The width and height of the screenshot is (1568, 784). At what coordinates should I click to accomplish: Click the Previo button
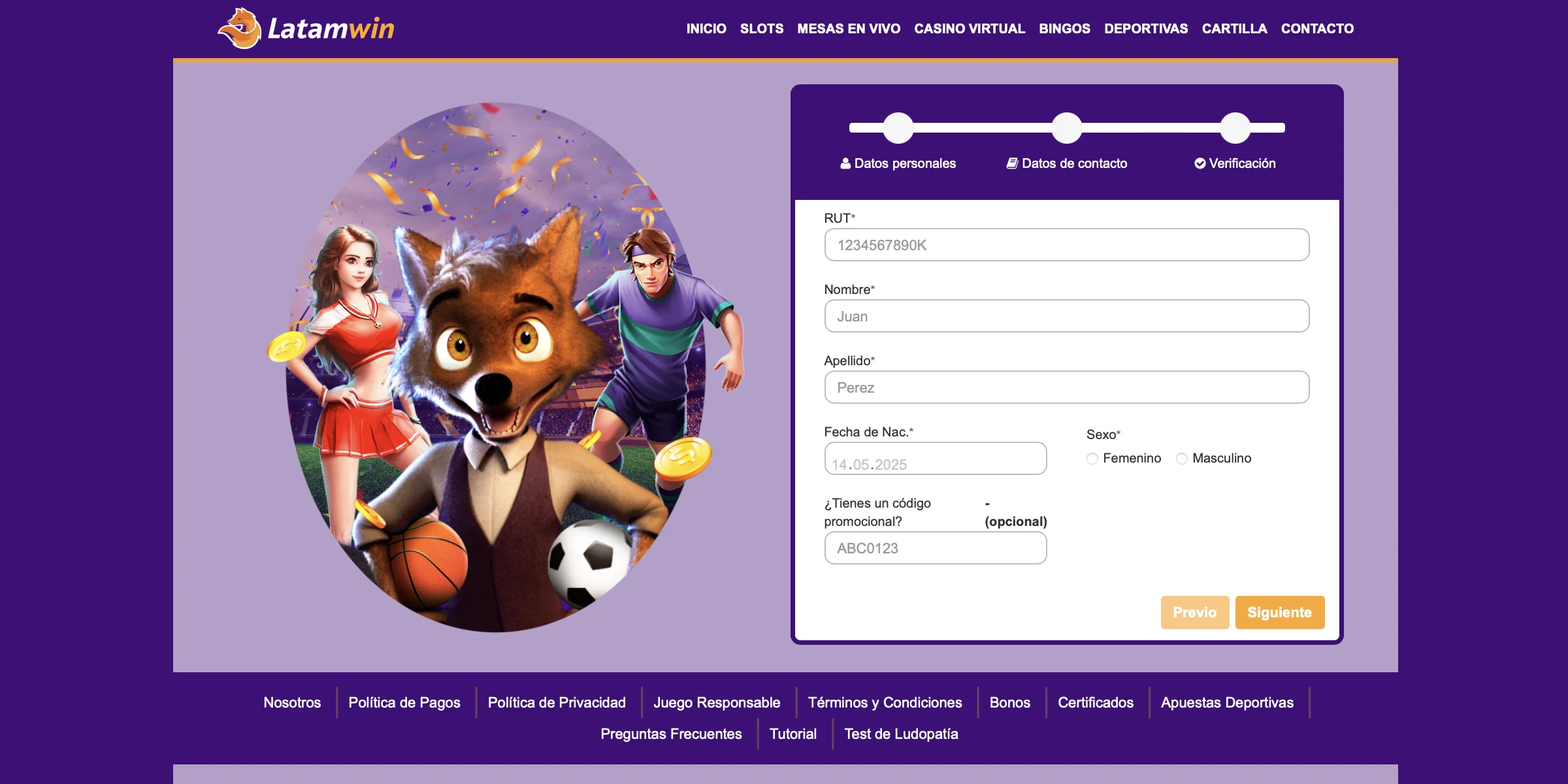pos(1195,612)
